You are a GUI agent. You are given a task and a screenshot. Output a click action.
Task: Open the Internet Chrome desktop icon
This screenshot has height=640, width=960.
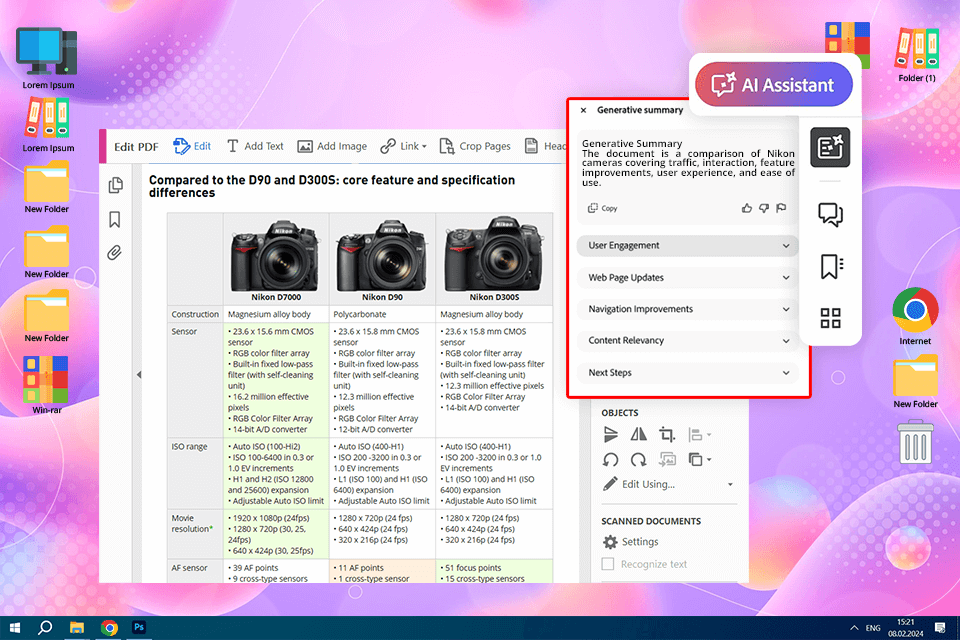click(915, 316)
